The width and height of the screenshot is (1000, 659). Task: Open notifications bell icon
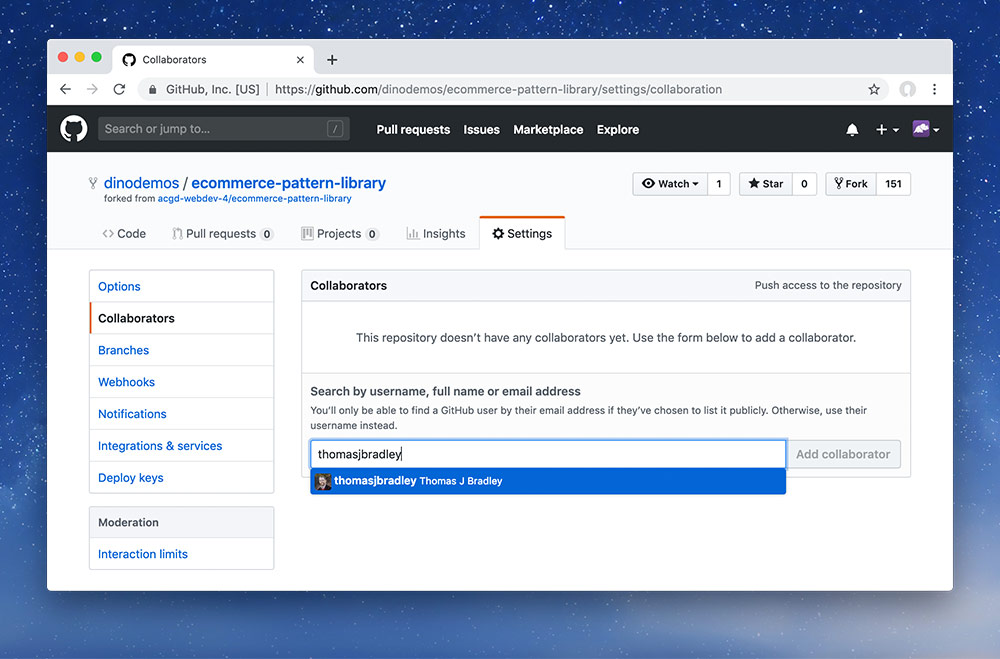click(x=852, y=130)
